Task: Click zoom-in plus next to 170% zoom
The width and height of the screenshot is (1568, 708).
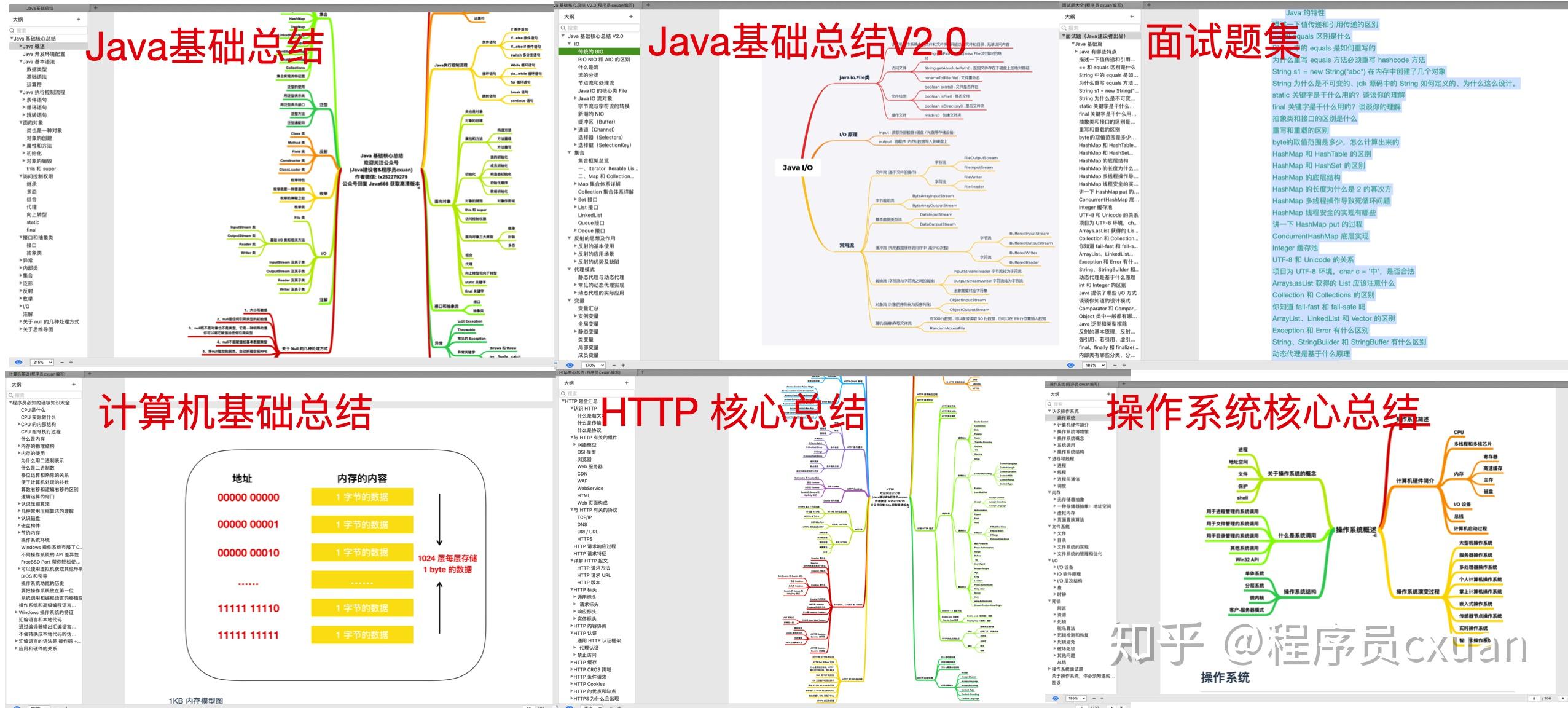Action: point(623,365)
